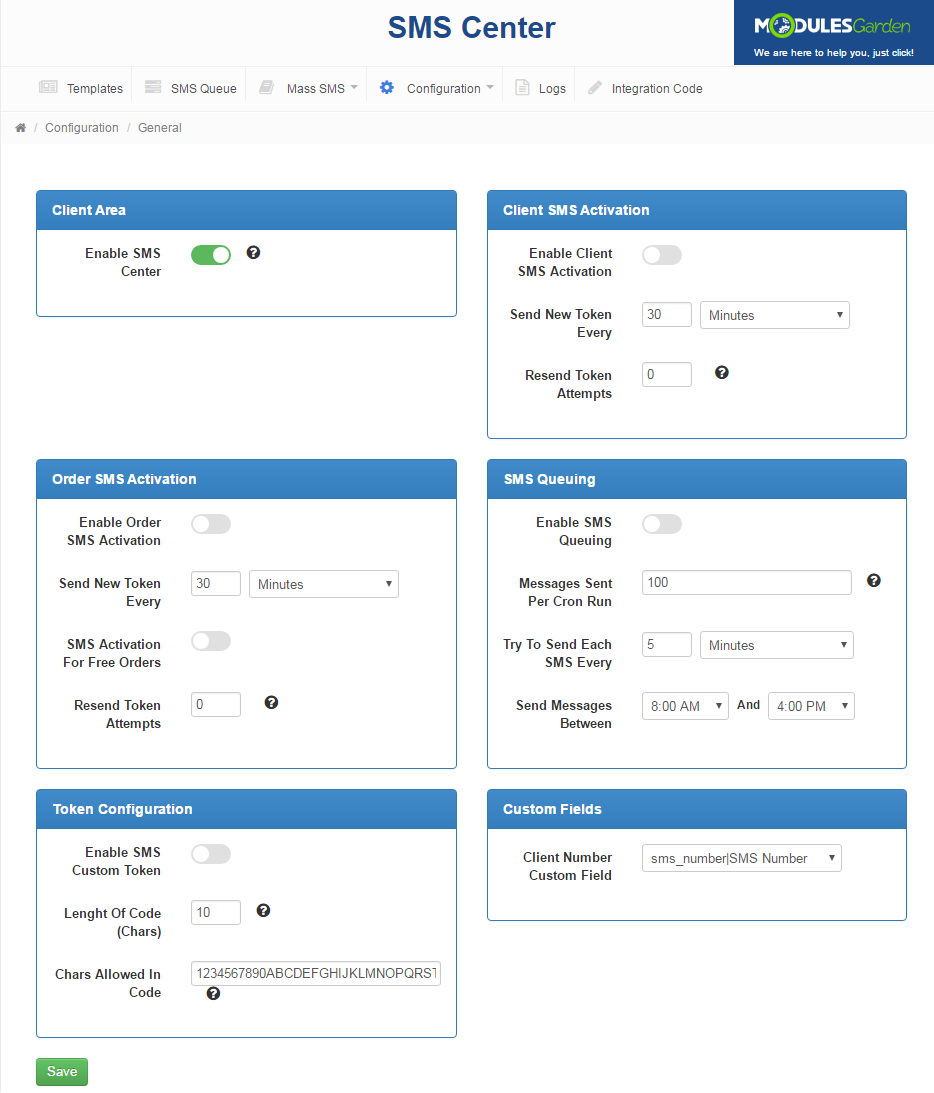Click the Integration Code pencil icon
The image size is (934, 1093).
point(595,87)
